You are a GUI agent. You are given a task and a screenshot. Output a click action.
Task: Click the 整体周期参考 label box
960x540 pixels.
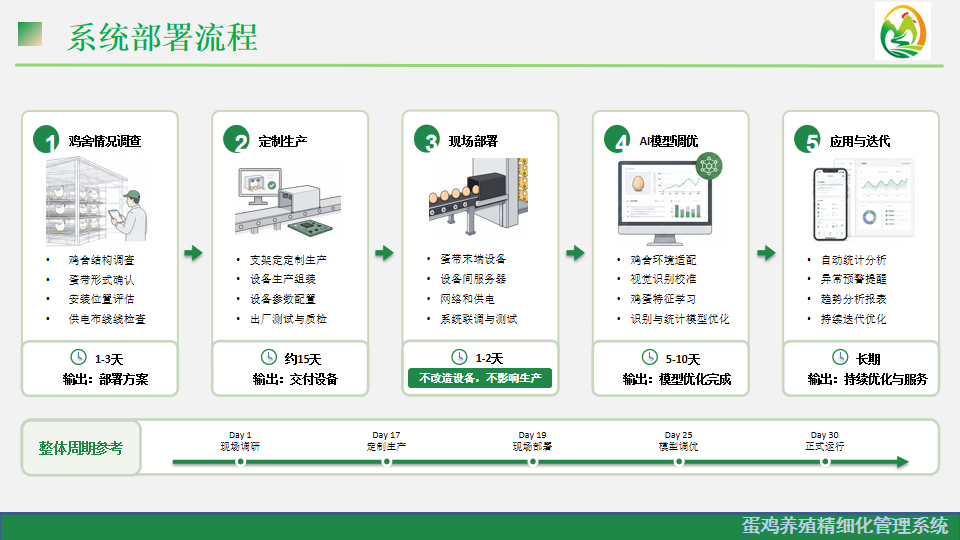81,448
